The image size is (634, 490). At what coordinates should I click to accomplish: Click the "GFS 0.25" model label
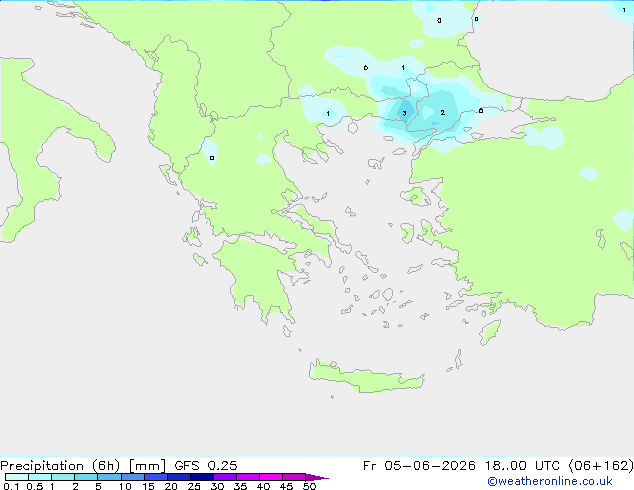tap(206, 466)
